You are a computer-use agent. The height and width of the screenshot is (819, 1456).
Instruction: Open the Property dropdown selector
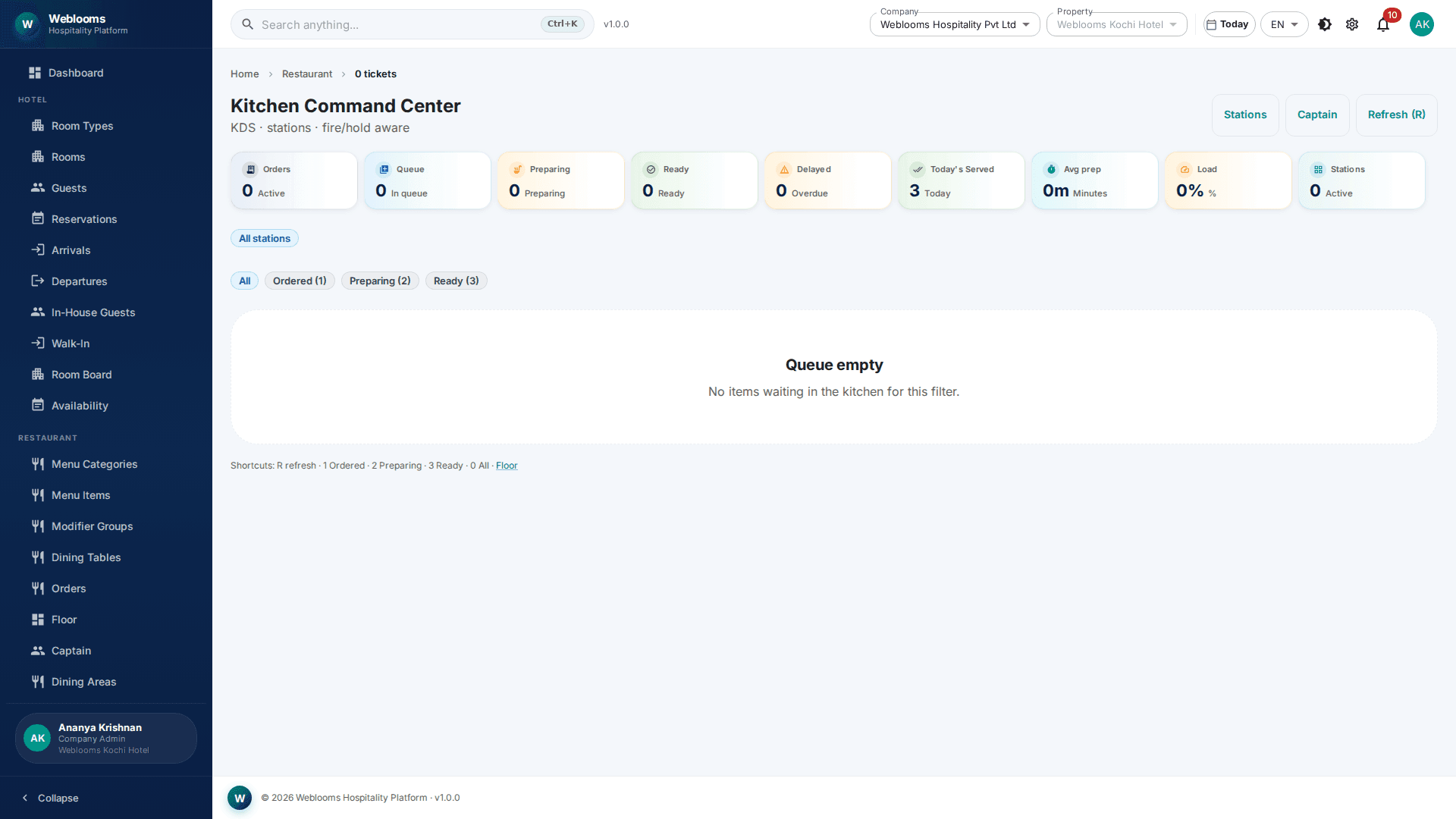pyautogui.click(x=1117, y=24)
